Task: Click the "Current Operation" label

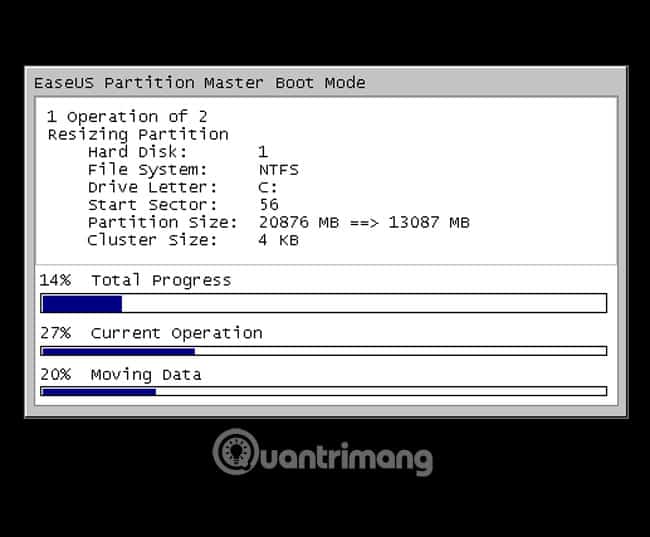Action: [177, 333]
